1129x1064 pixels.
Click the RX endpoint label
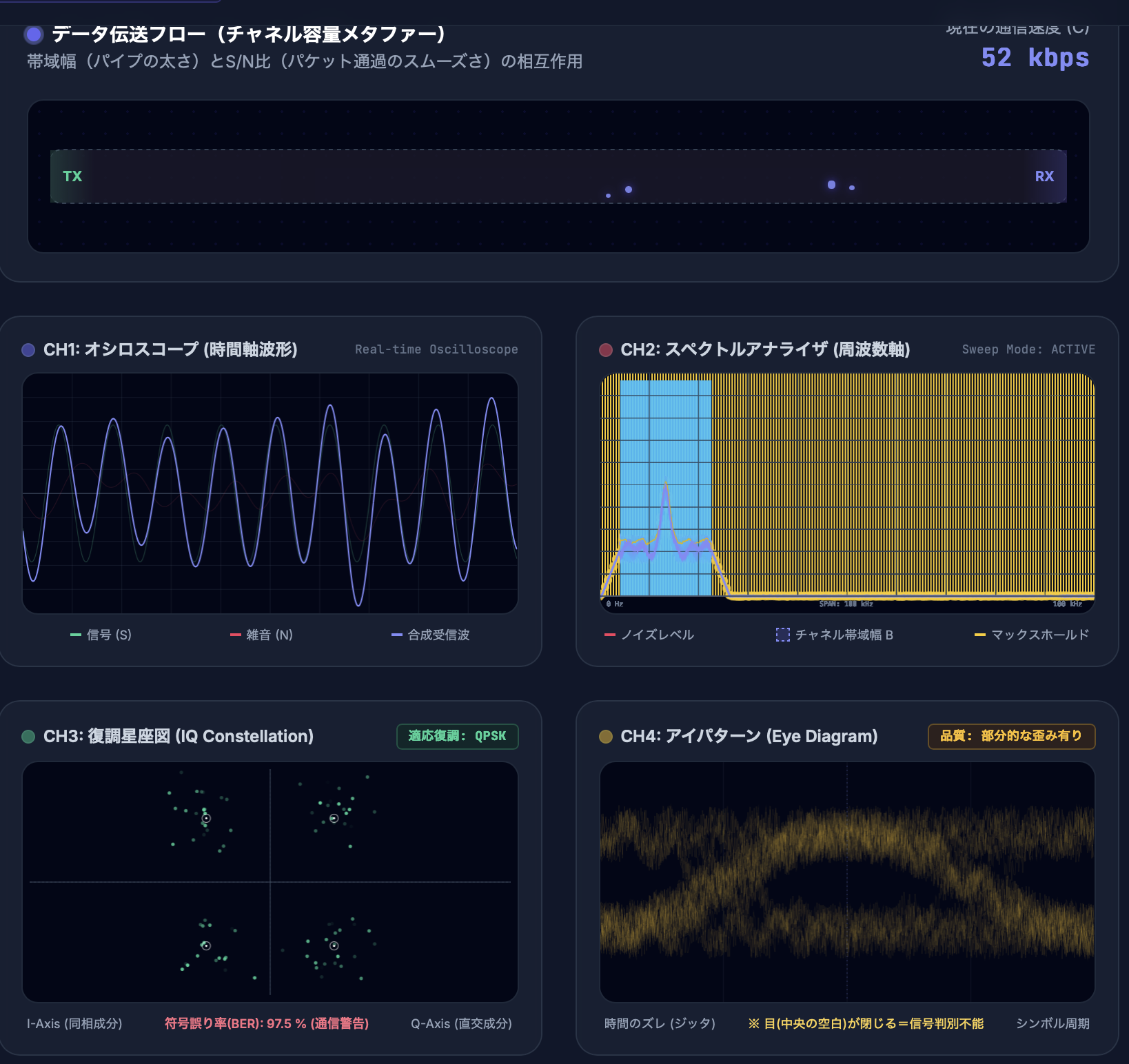point(1044,176)
